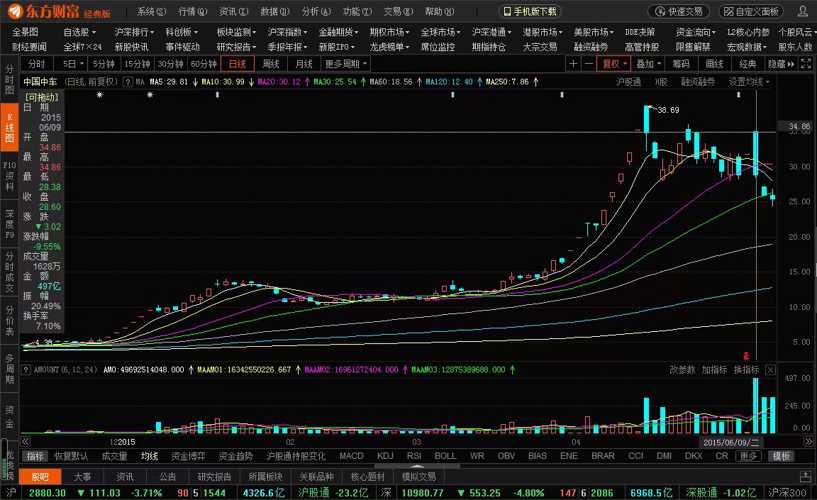Click the 快速交易 button
The width and height of the screenshot is (817, 500).
tap(678, 11)
